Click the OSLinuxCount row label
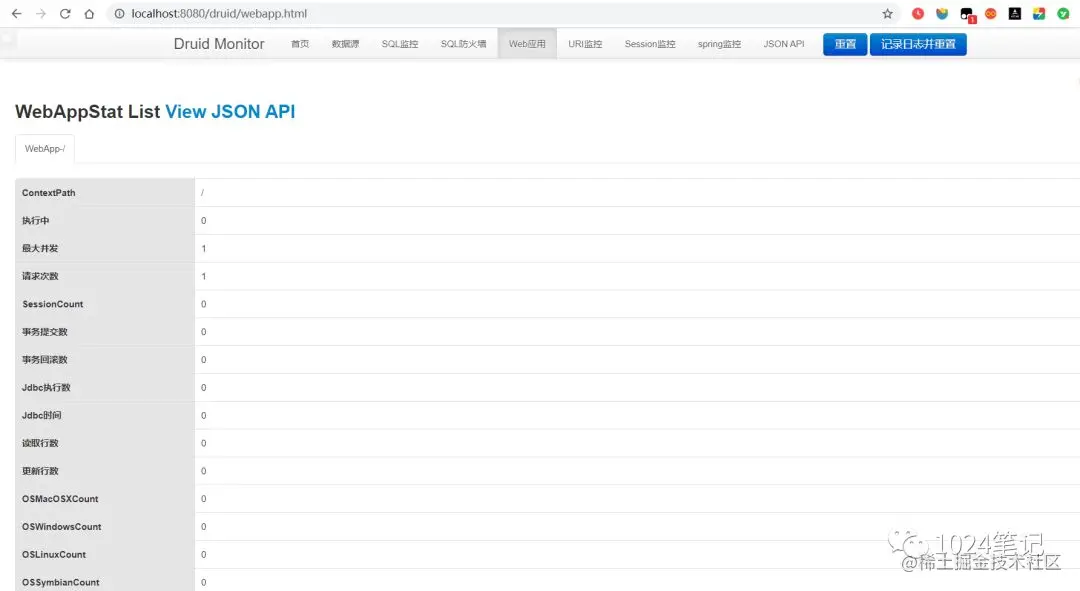This screenshot has width=1080, height=591. (54, 554)
